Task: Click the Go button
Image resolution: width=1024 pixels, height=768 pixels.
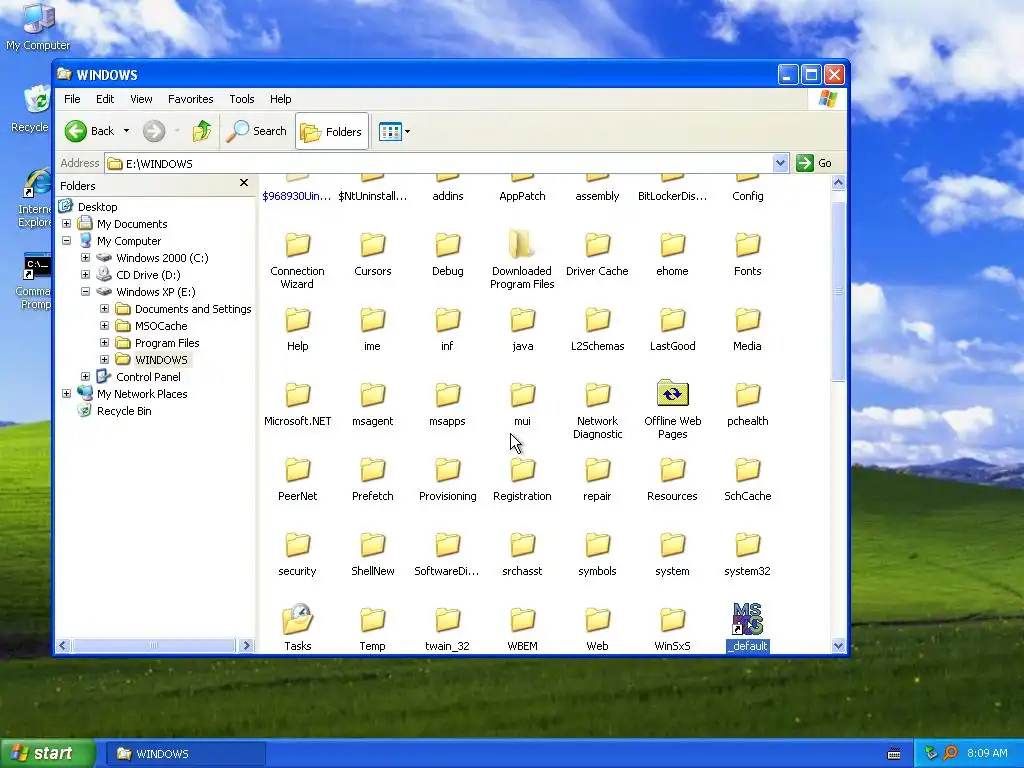Action: 814,163
